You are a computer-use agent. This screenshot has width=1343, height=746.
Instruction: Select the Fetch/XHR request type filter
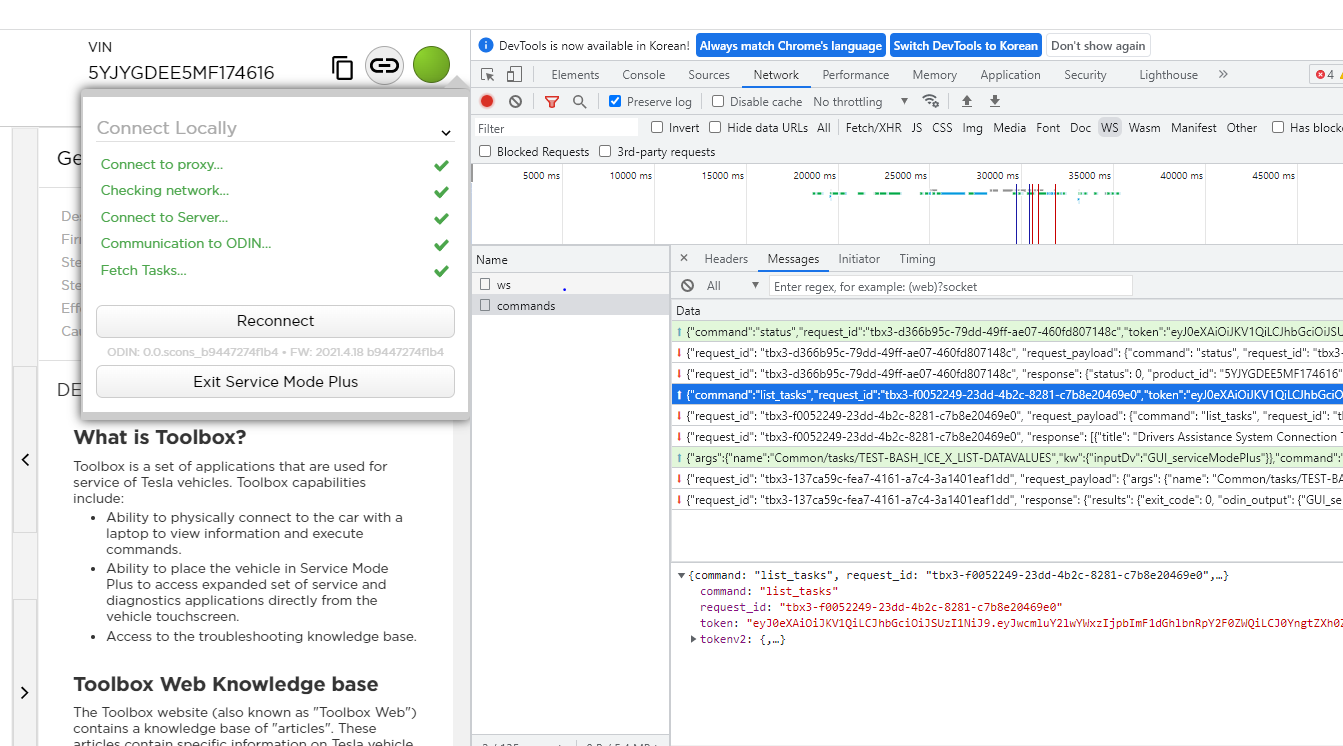point(873,127)
